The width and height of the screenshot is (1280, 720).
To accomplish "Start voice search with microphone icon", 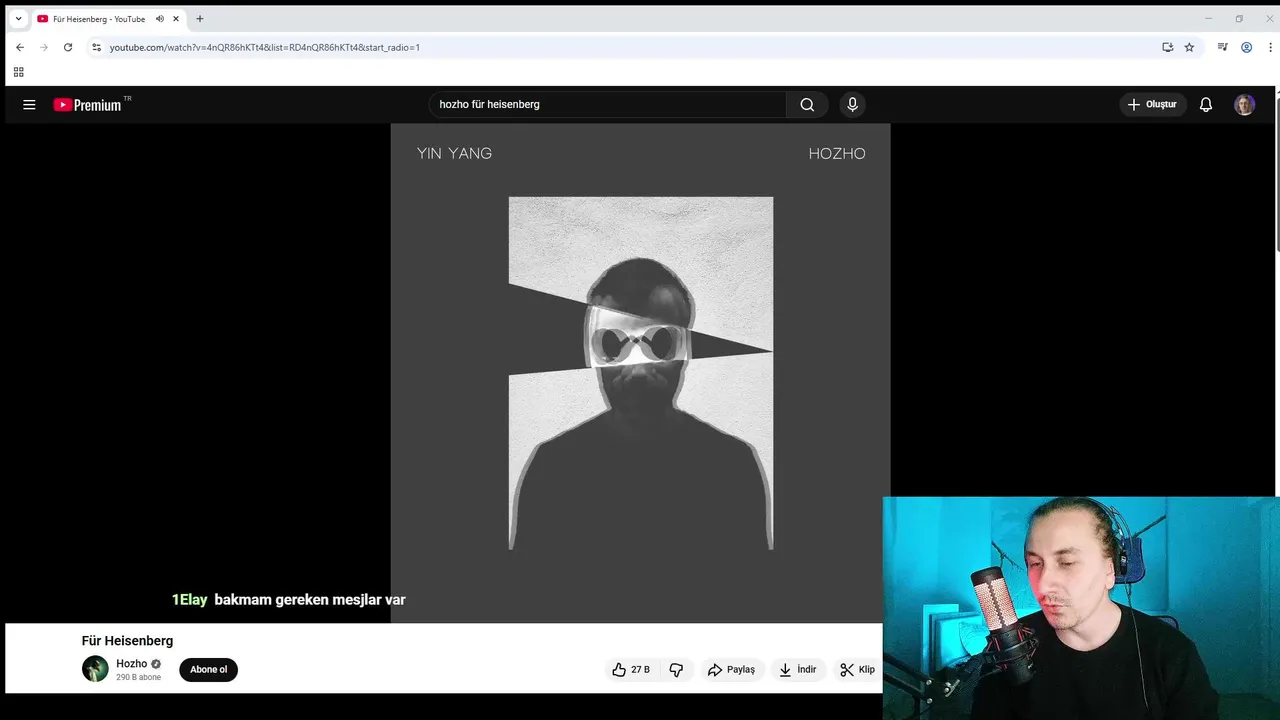I will (852, 104).
